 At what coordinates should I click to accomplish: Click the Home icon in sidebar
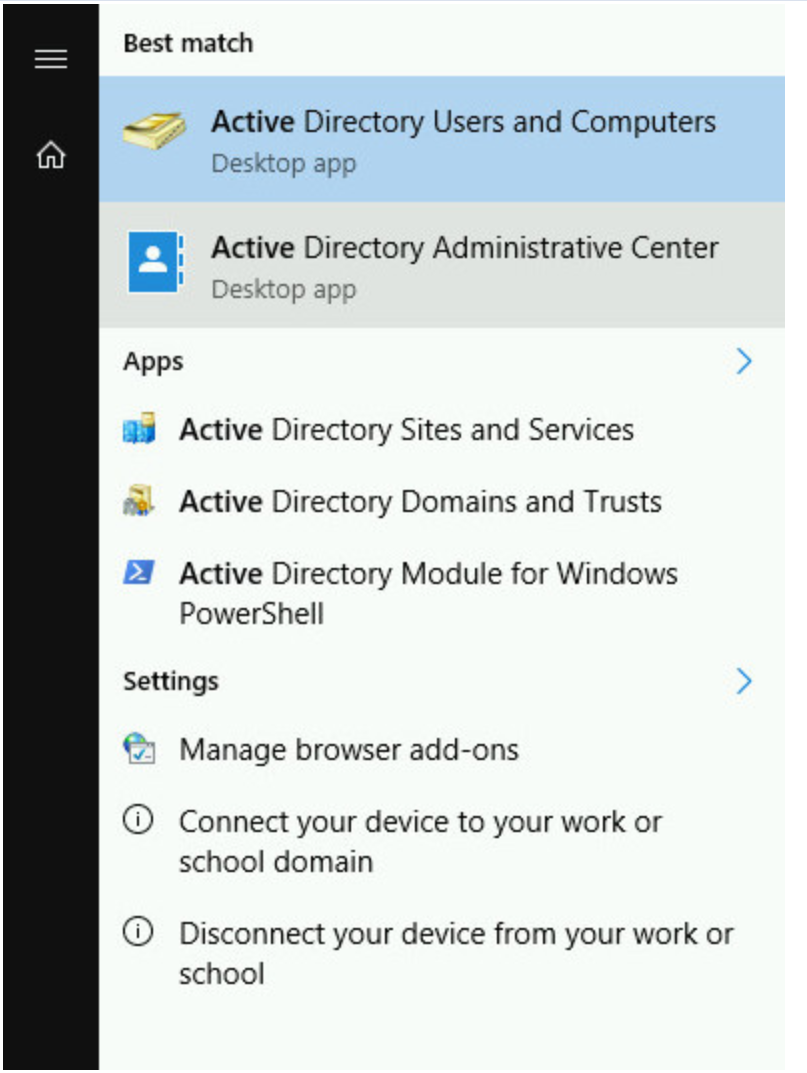tap(50, 155)
